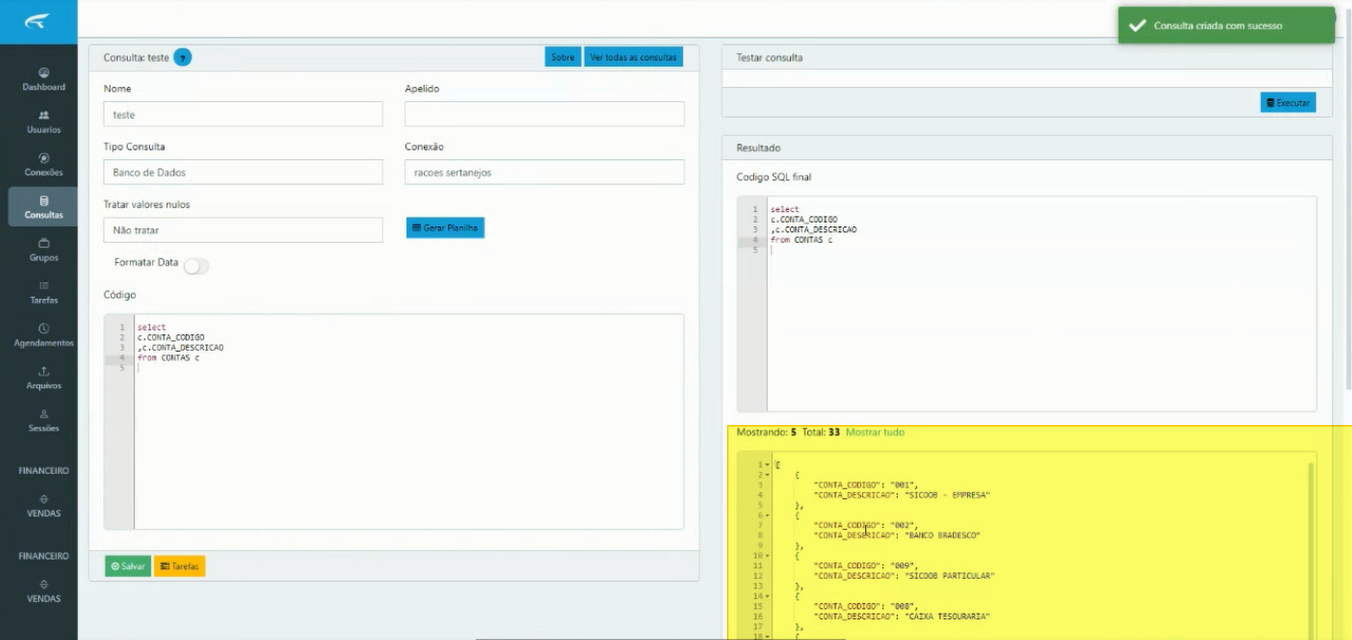Viewport: 1352px width, 640px height.
Task: Go to Conexões in the sidebar
Action: click(44, 165)
